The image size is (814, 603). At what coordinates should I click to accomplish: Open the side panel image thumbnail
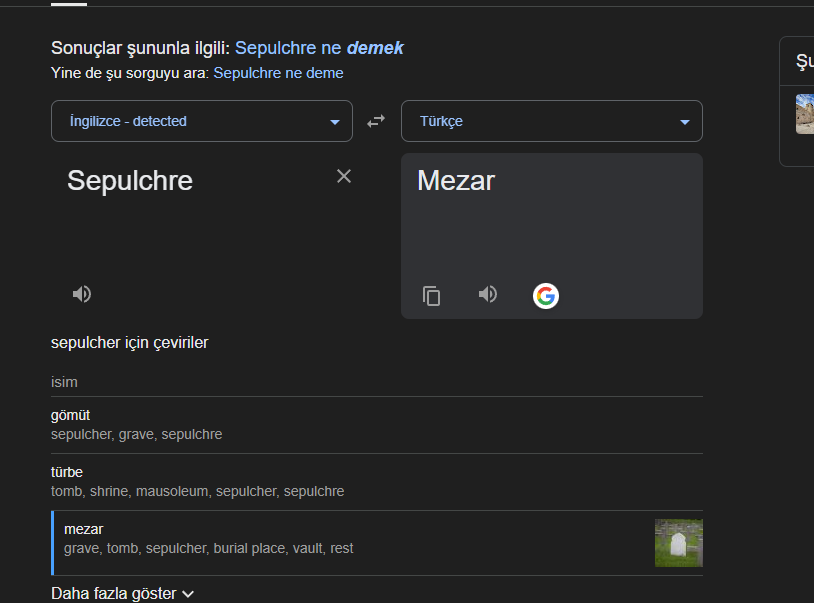805,114
